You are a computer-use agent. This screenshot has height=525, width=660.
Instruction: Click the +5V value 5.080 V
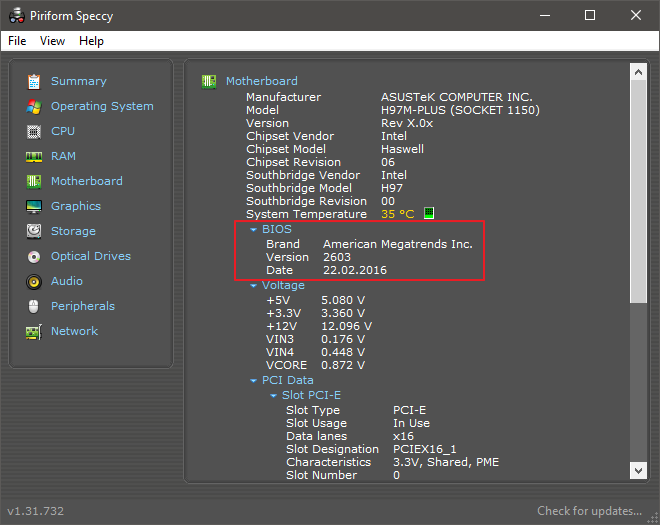[343, 300]
